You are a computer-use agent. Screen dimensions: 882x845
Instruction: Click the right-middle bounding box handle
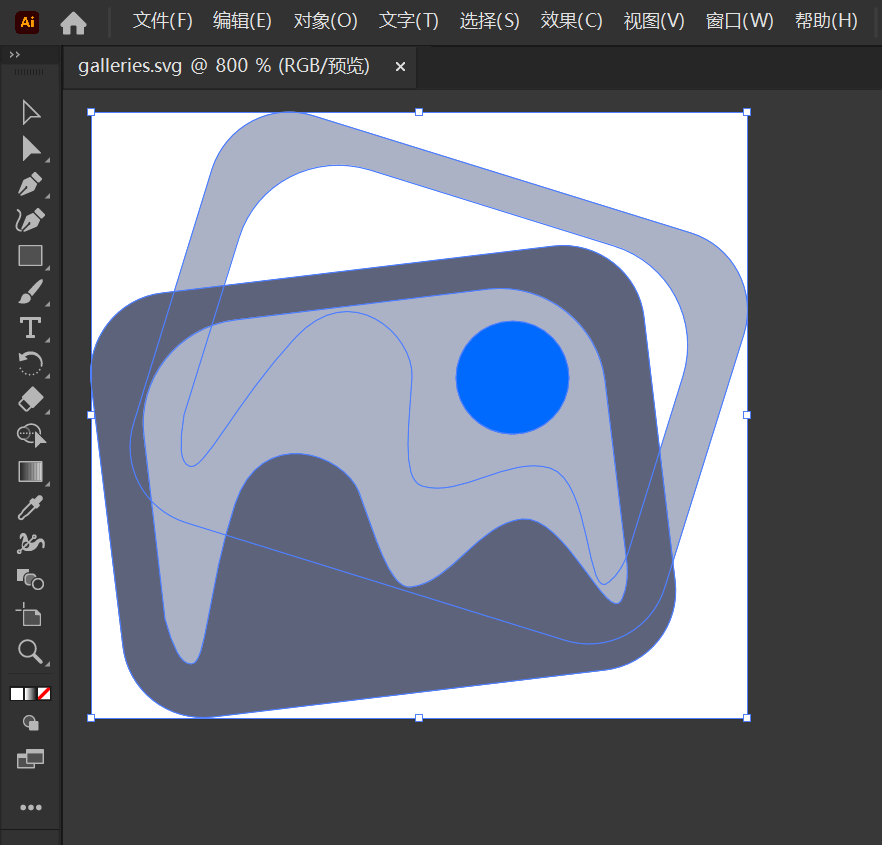click(x=747, y=415)
